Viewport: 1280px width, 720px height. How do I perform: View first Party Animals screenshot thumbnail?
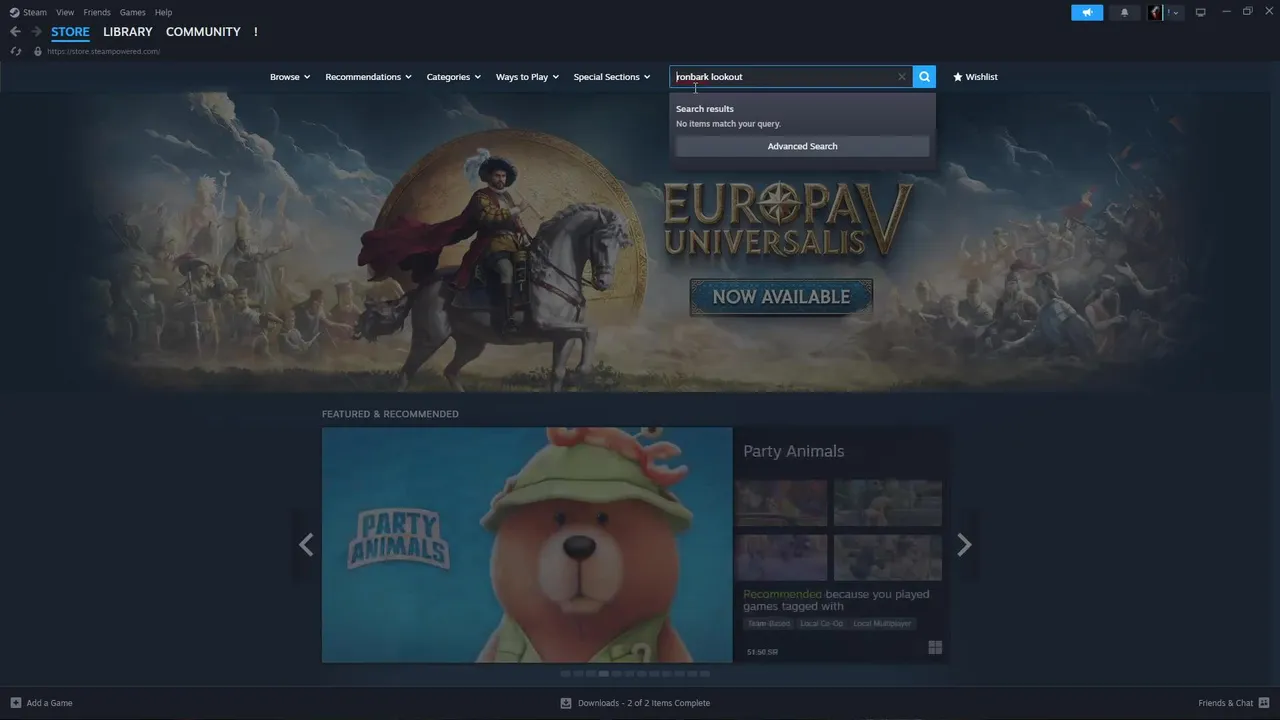[781, 503]
